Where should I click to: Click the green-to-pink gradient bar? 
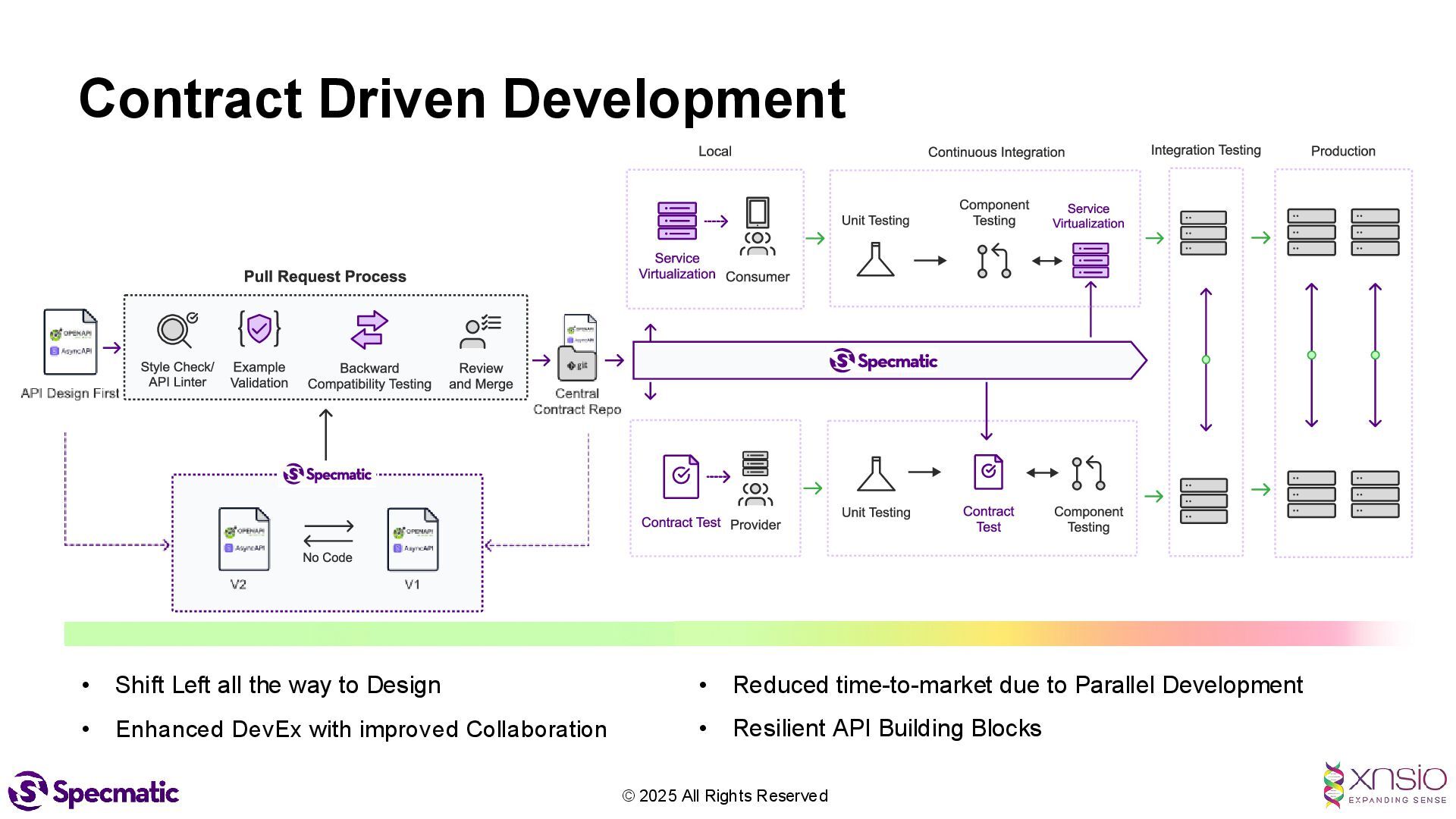[728, 634]
